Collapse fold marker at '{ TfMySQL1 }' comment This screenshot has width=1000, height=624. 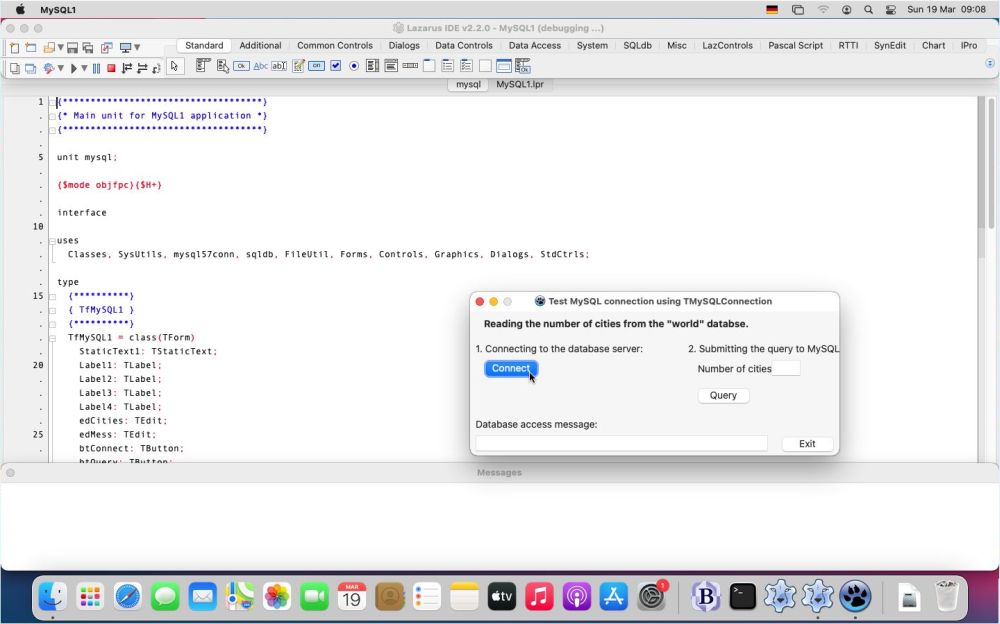pyautogui.click(x=52, y=310)
